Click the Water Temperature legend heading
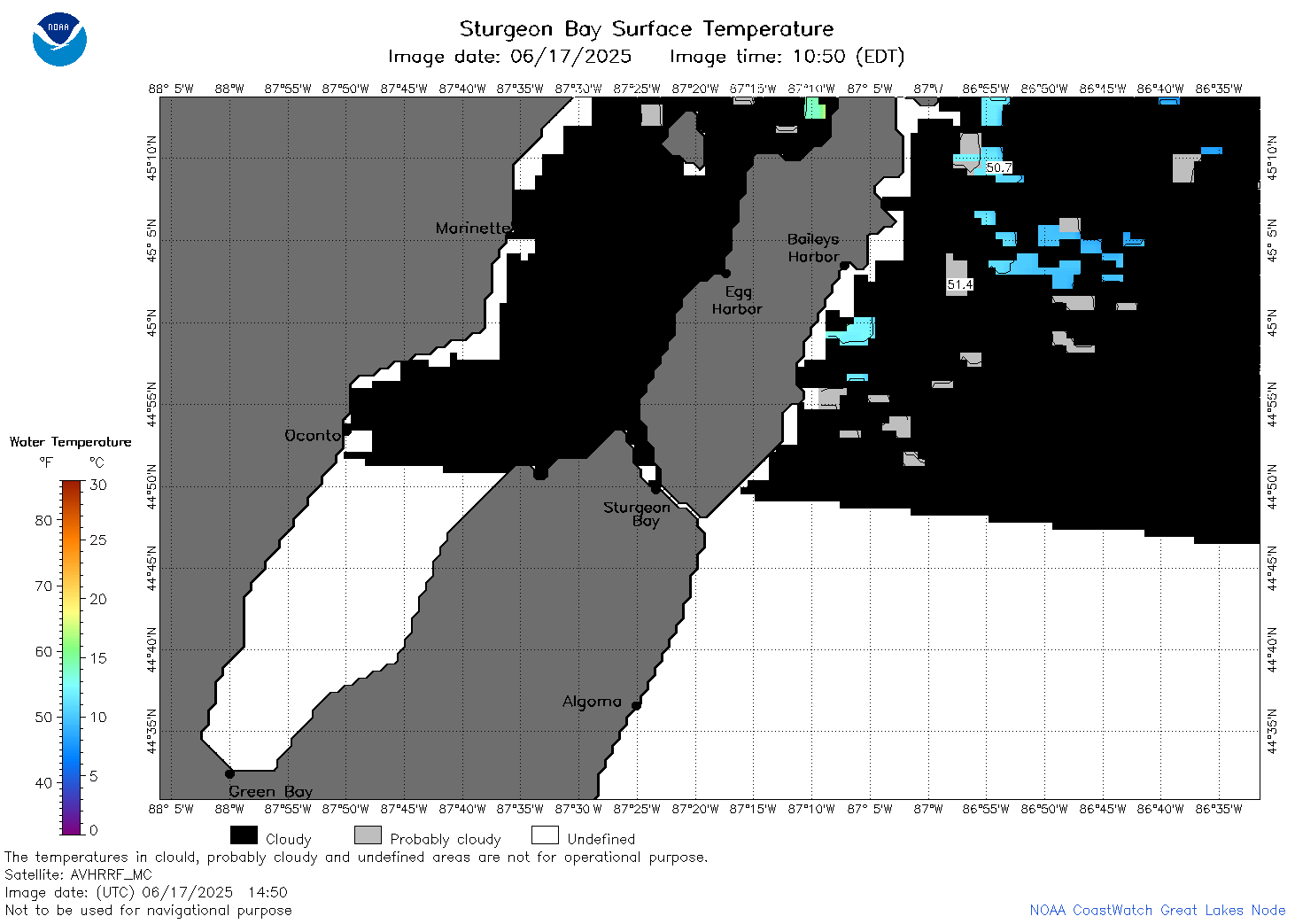Screen dimensions: 1295x924 pyautogui.click(x=70, y=441)
